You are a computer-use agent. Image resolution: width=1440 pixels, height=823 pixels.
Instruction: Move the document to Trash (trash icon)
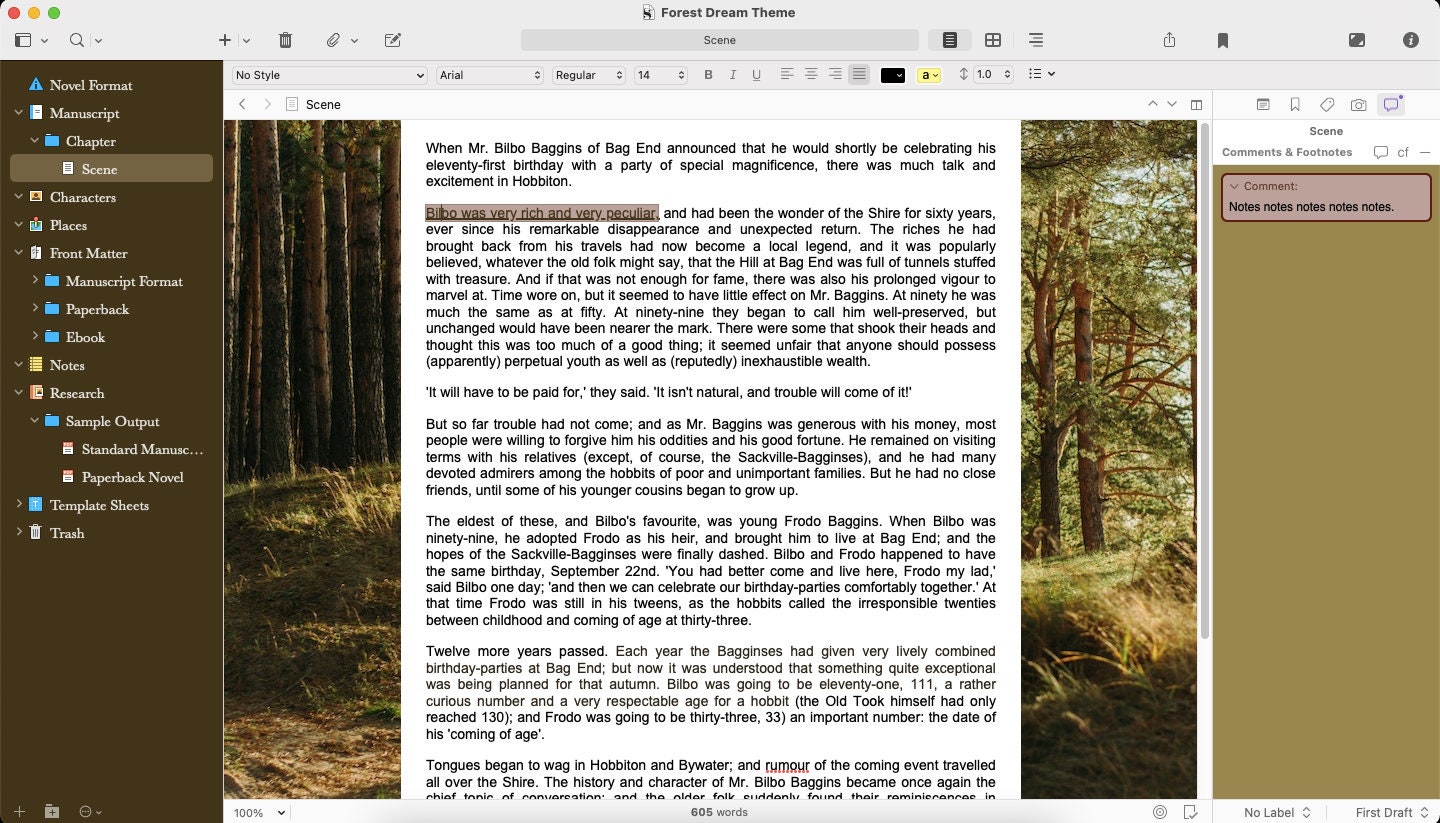285,40
